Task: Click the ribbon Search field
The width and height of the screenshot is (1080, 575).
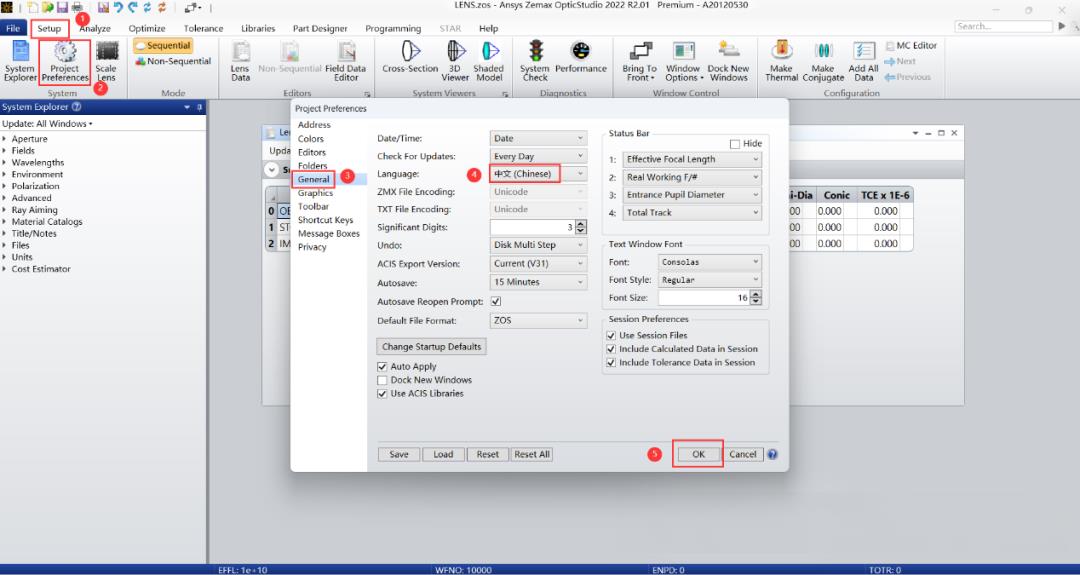Action: (1004, 26)
